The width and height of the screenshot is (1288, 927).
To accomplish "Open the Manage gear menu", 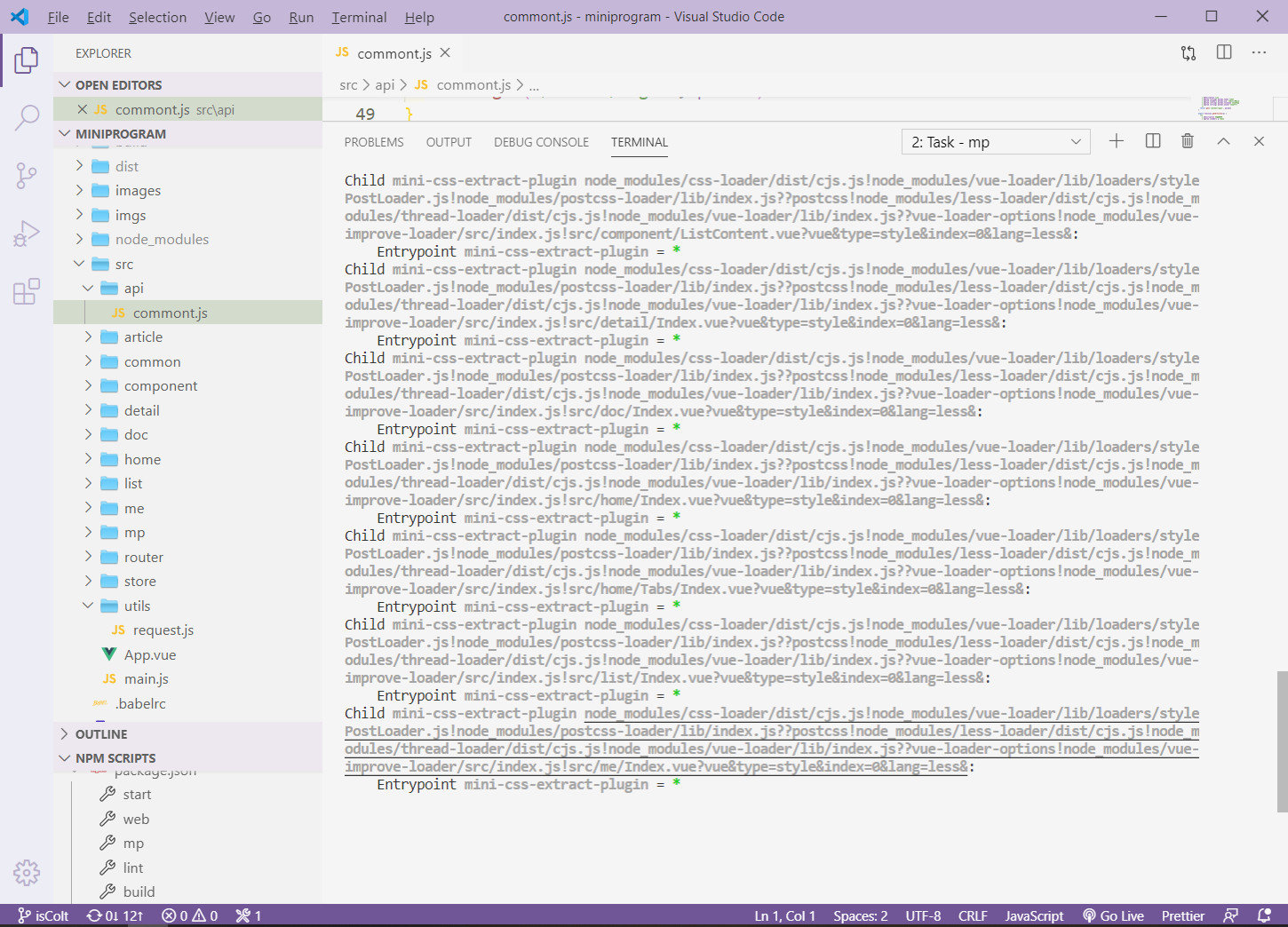I will coord(27,873).
